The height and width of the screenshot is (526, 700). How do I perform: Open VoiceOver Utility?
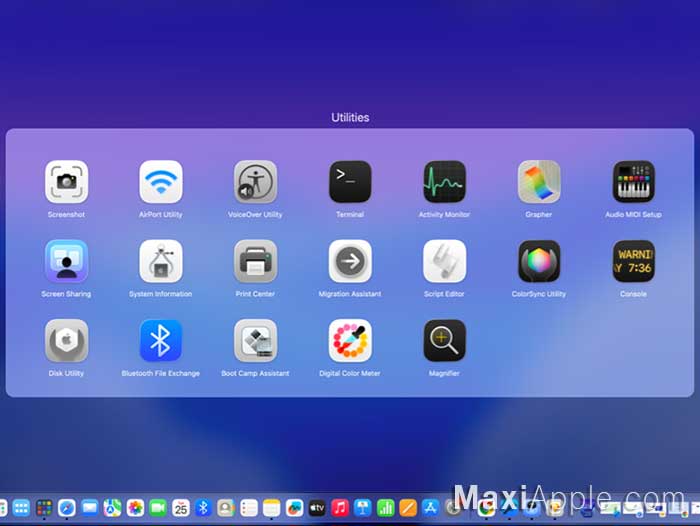255,182
